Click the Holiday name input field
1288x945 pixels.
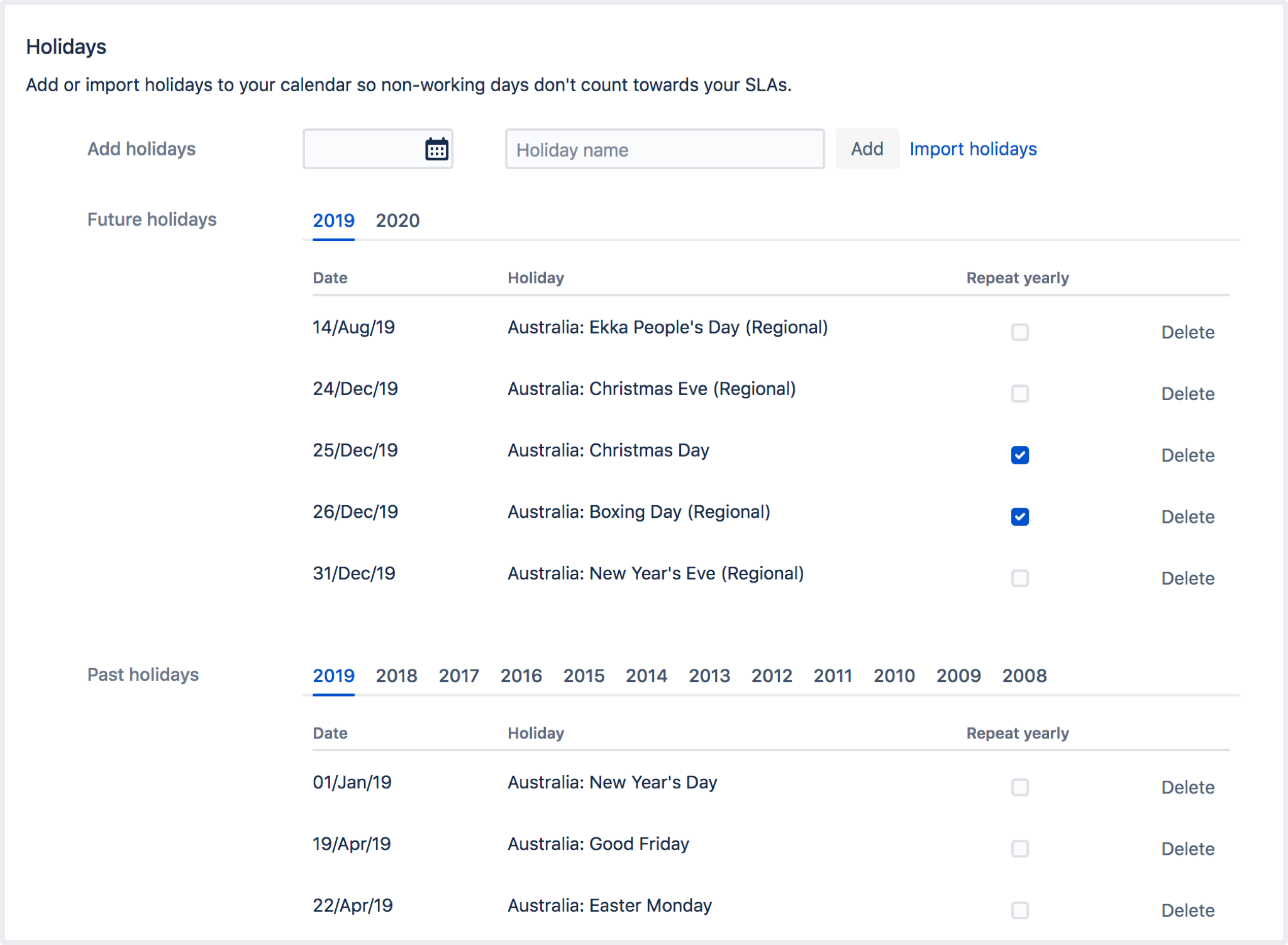coord(665,149)
